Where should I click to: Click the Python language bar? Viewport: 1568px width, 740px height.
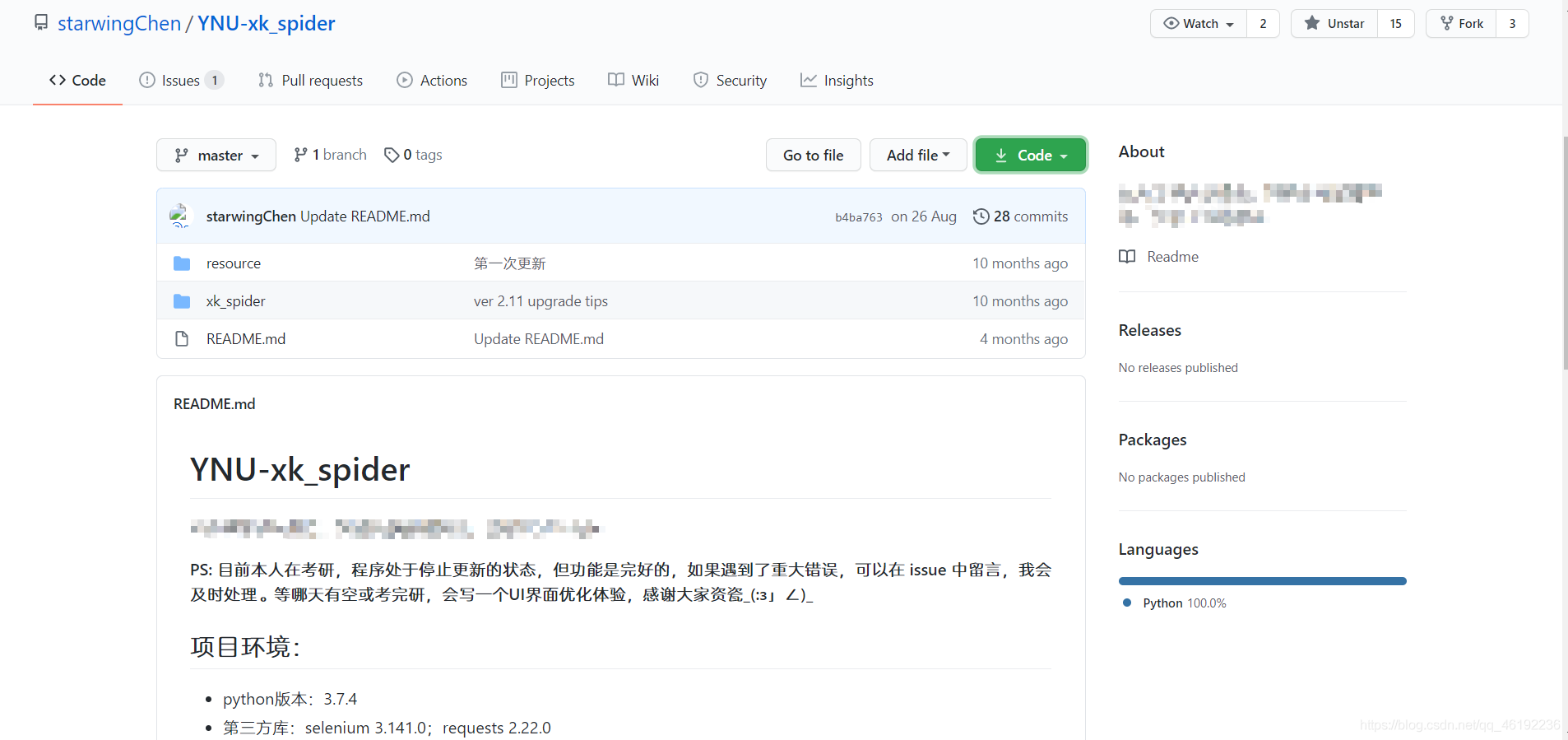(x=1263, y=581)
